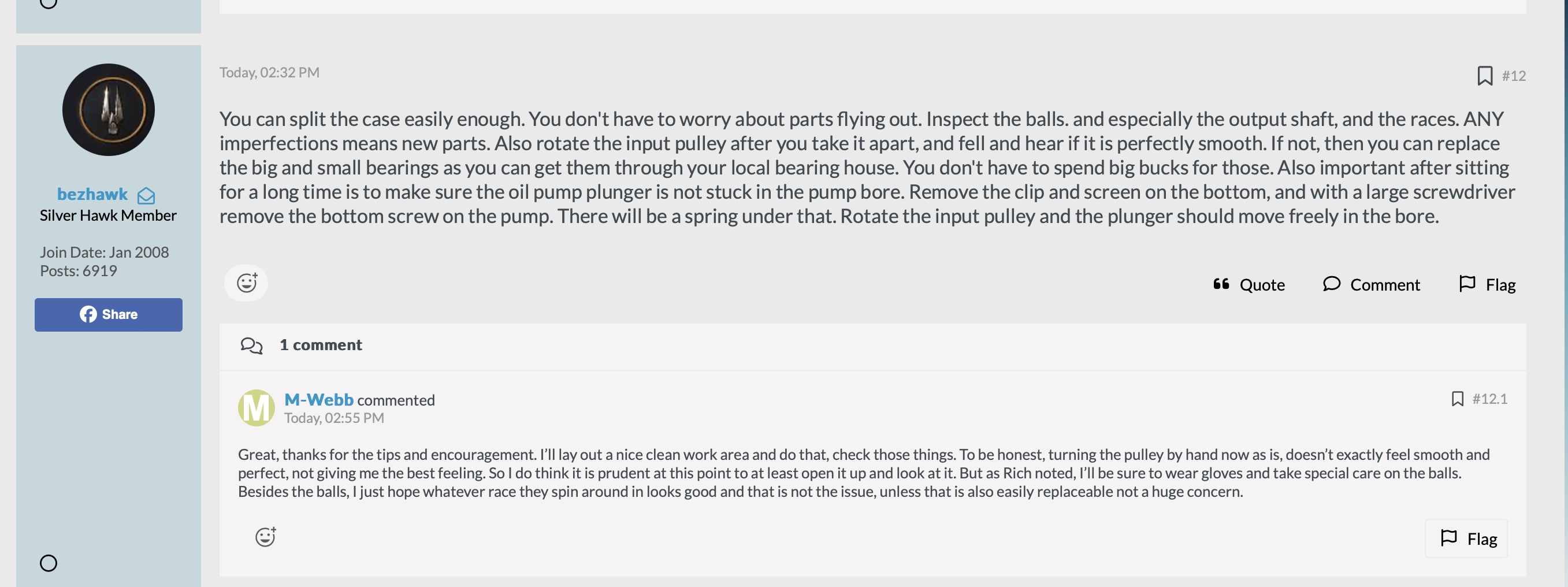The width and height of the screenshot is (1568, 587).
Task: Flag M-Webb's comment
Action: tap(1467, 538)
